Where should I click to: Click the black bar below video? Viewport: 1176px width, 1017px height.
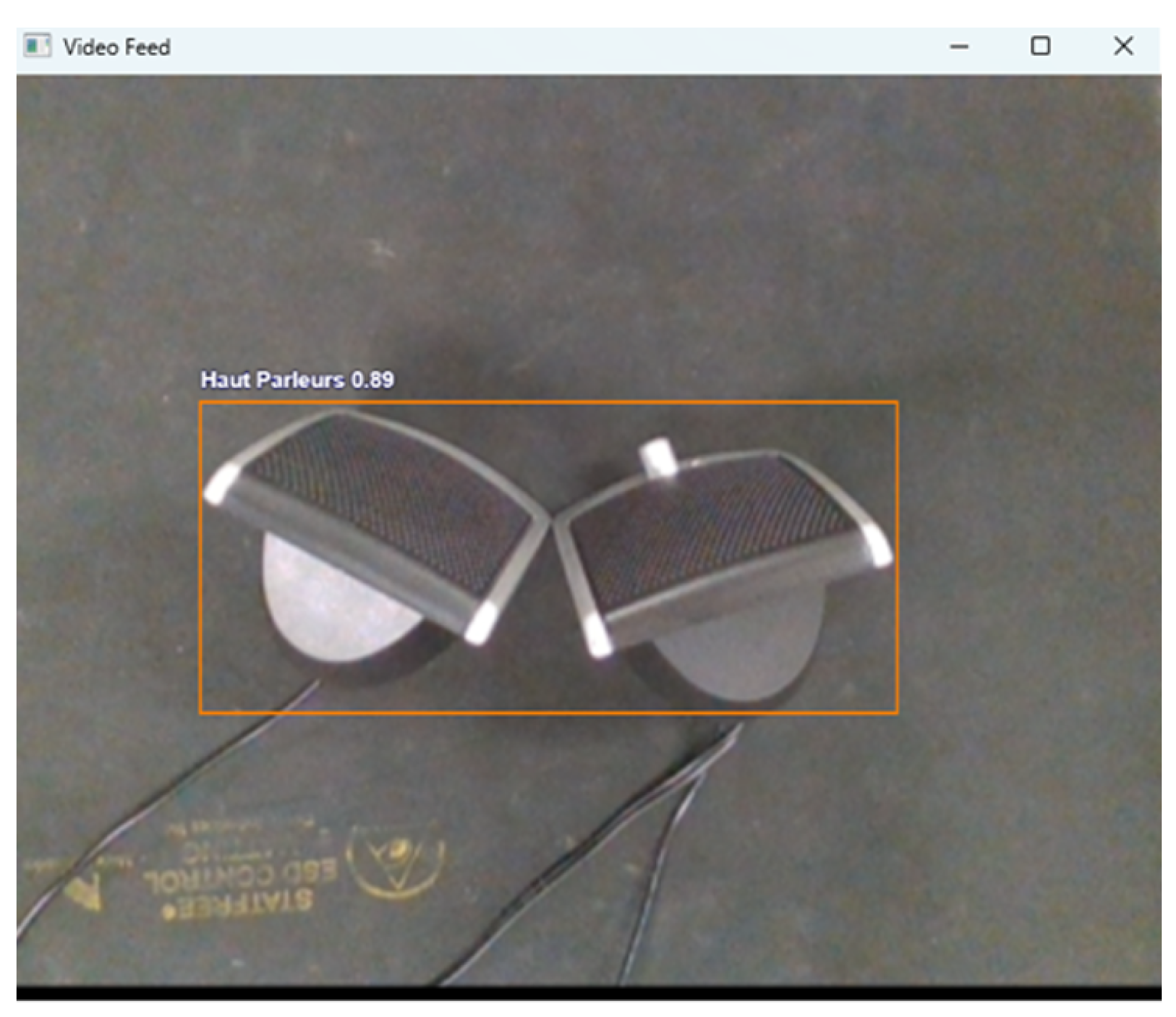pyautogui.click(x=587, y=994)
